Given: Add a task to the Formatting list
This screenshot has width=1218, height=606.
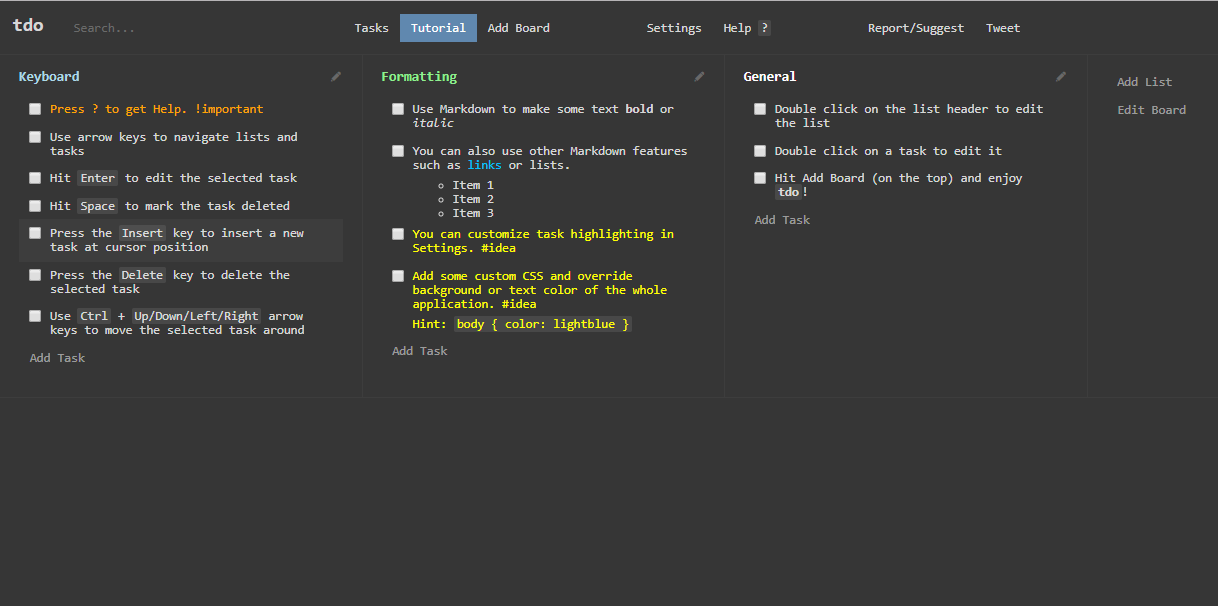Looking at the screenshot, I should tap(420, 351).
